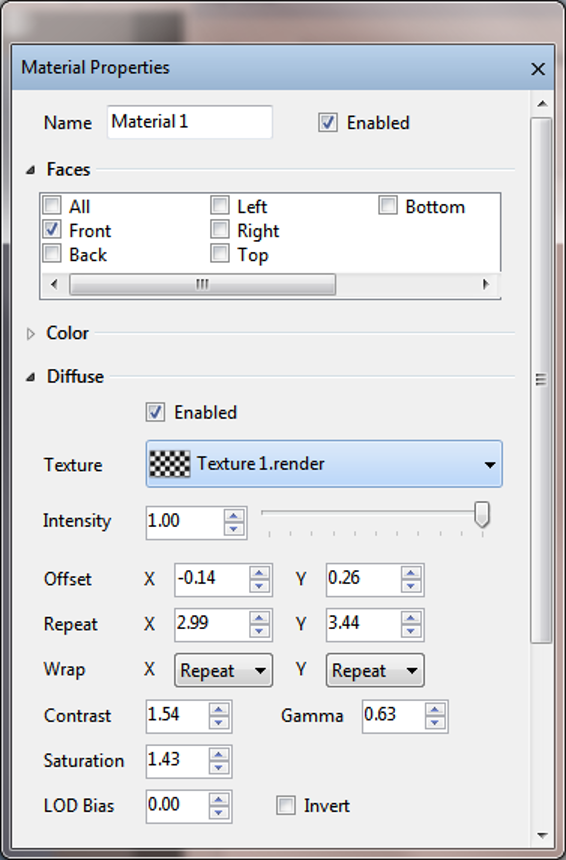Click the Material 1 name field
The width and height of the screenshot is (566, 860).
[190, 122]
